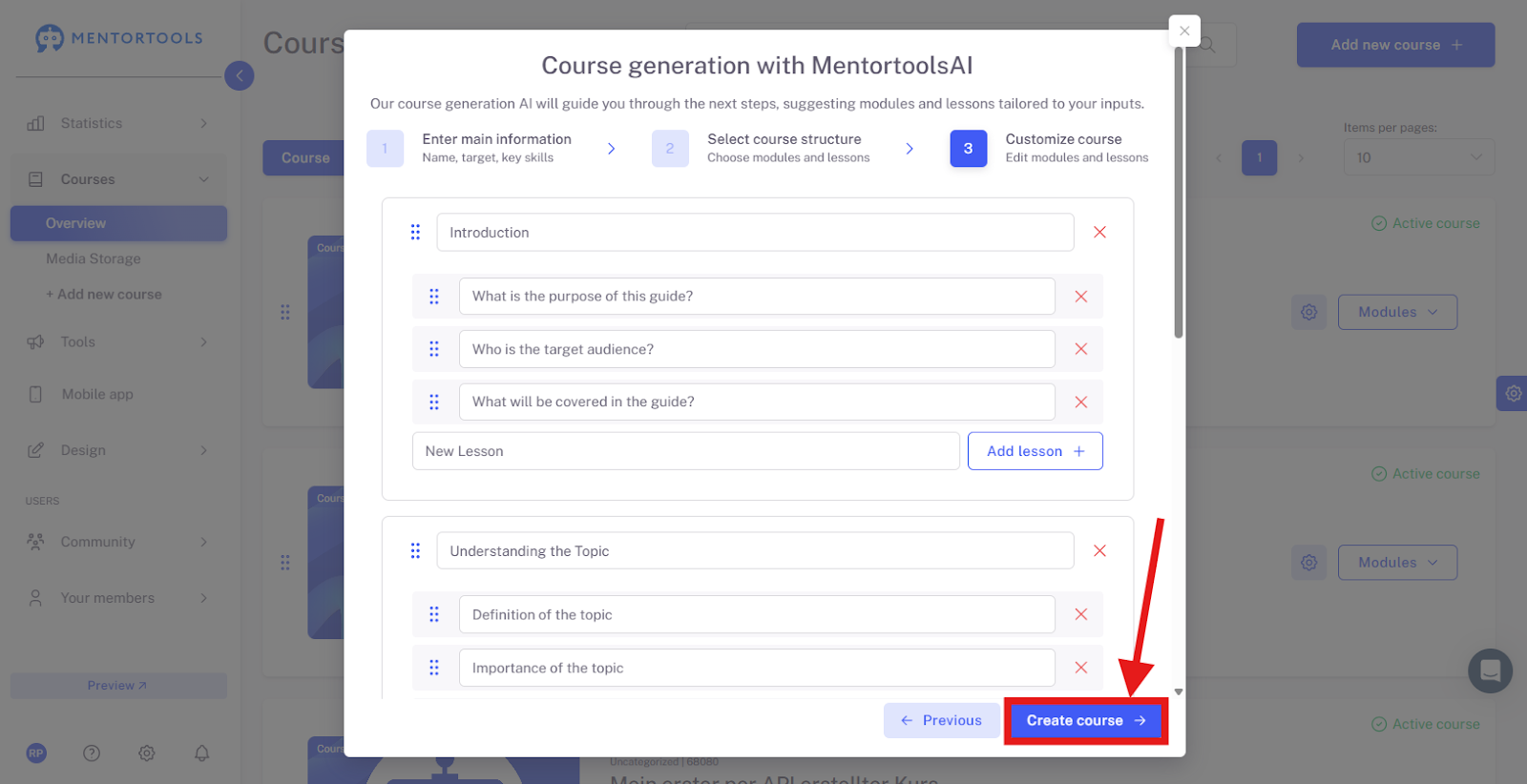Expand the Community sidebar menu
The height and width of the screenshot is (784, 1527).
point(118,542)
